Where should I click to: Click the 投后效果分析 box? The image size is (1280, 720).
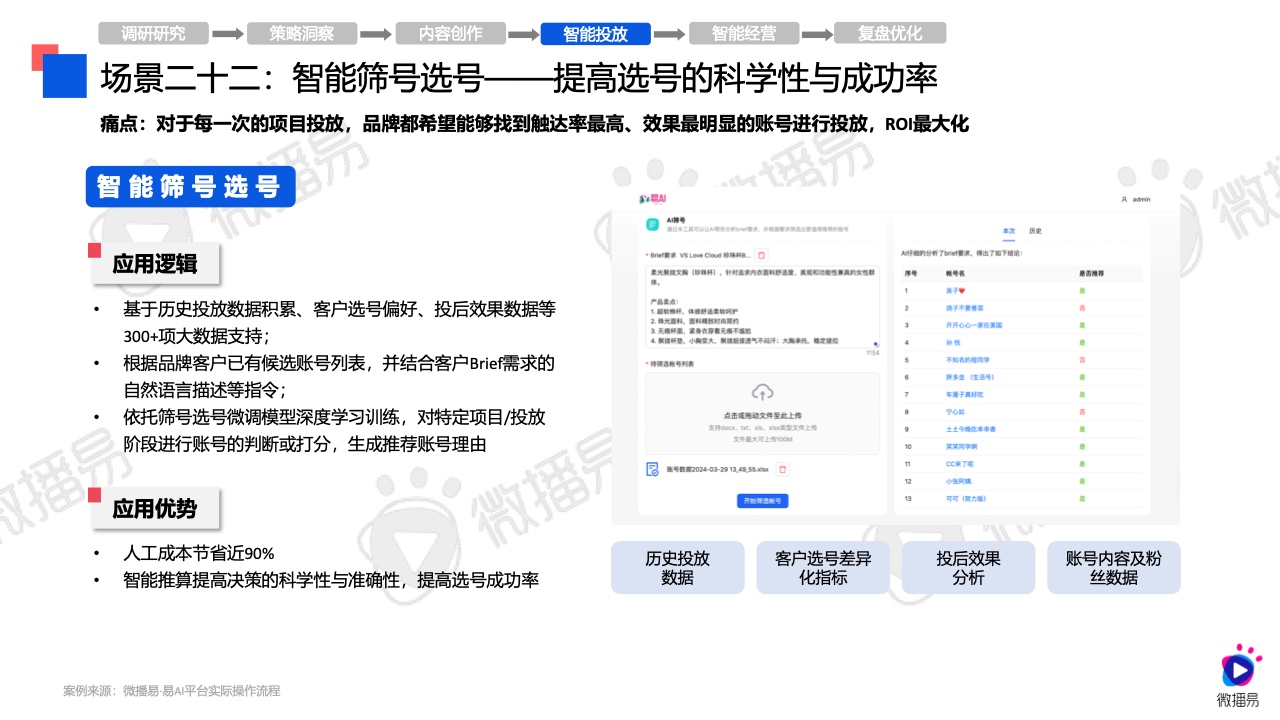pos(968,568)
